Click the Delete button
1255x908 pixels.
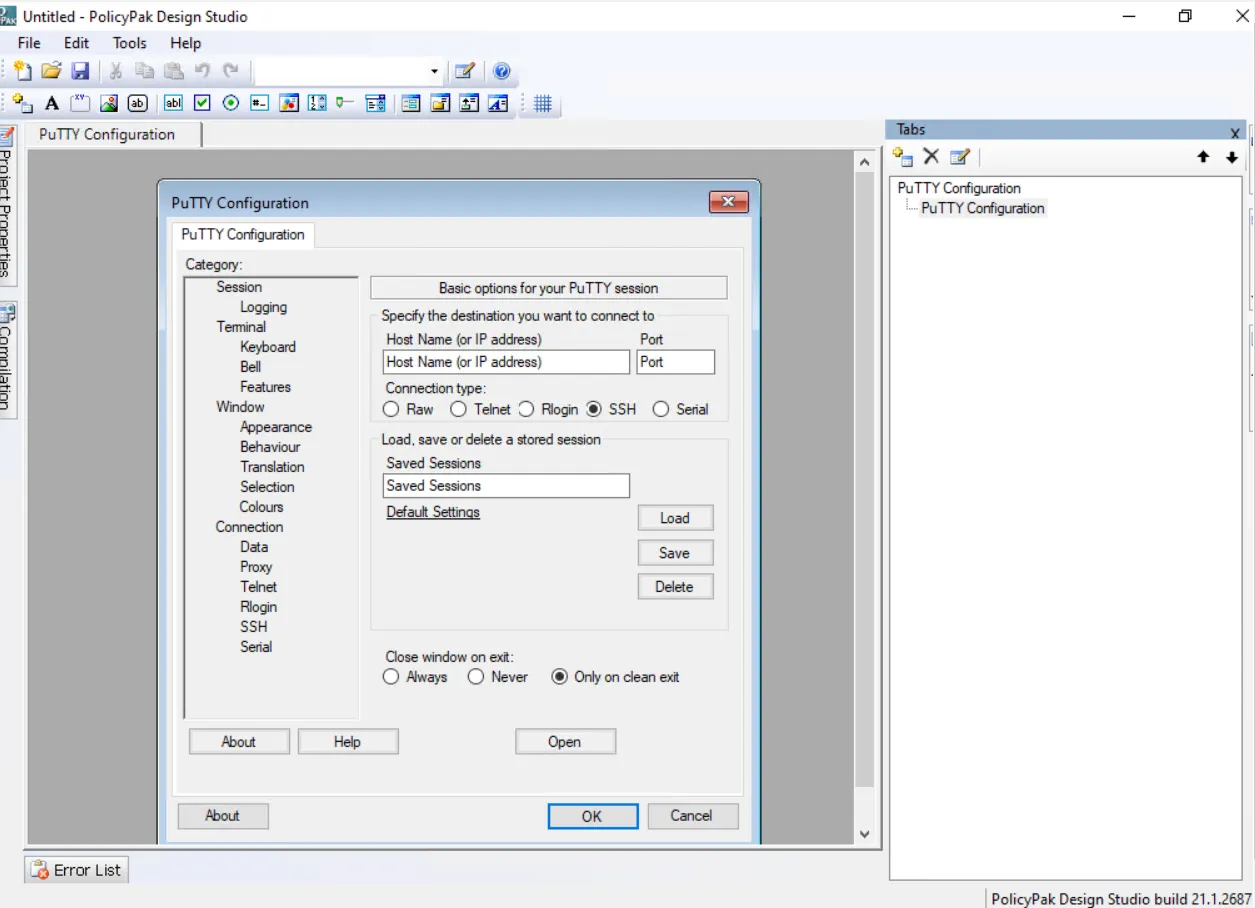tap(675, 587)
